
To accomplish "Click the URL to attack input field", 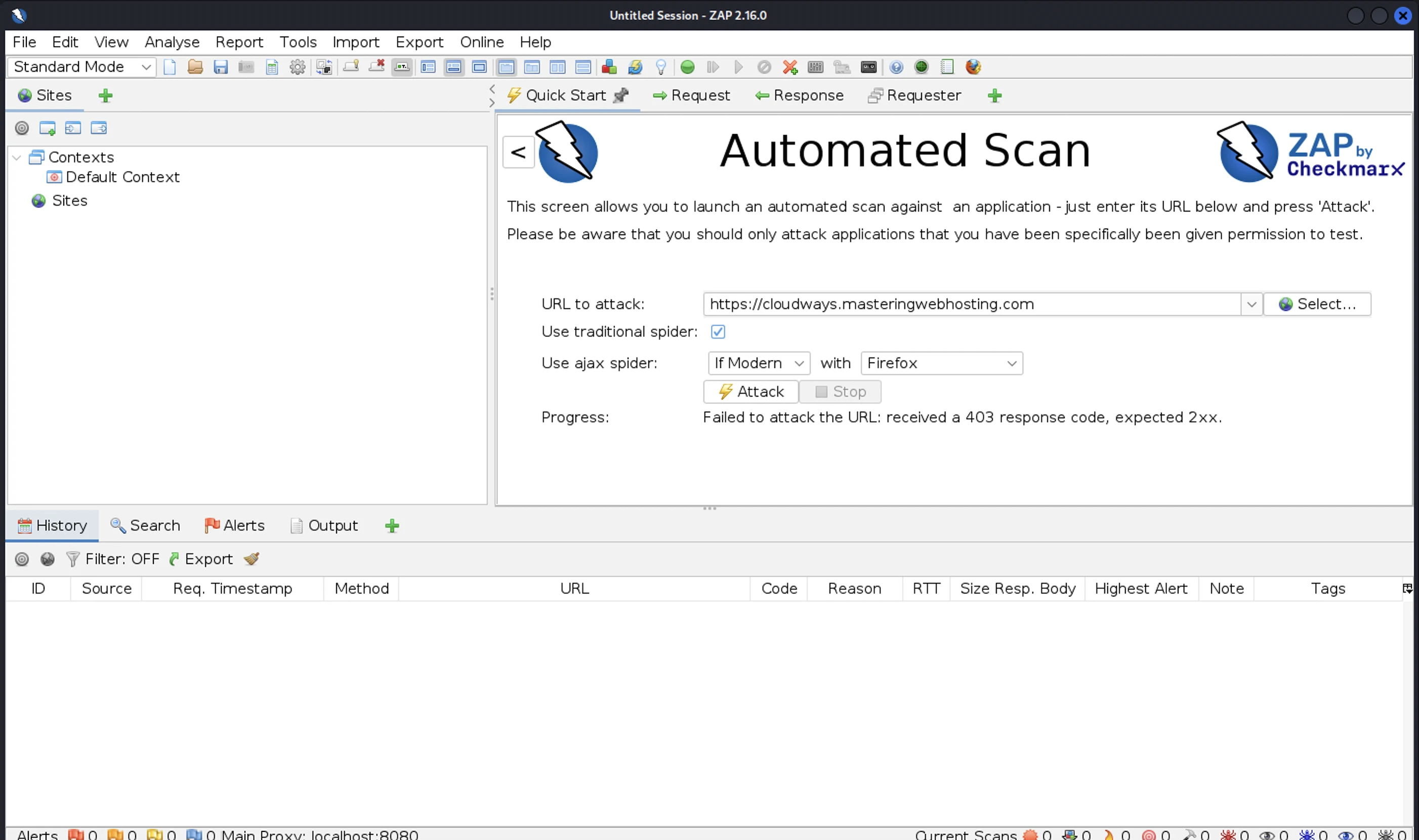I will [x=971, y=304].
